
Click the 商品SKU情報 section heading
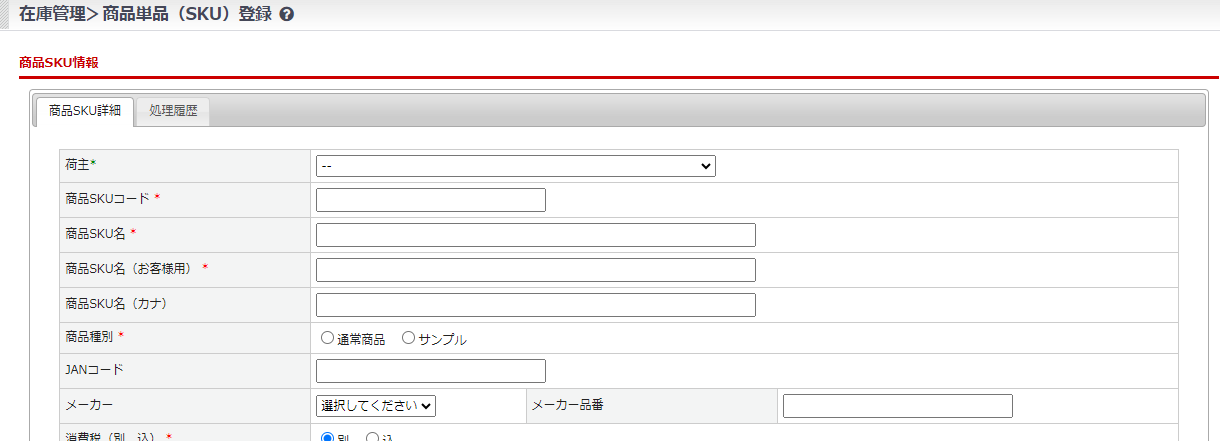point(59,62)
